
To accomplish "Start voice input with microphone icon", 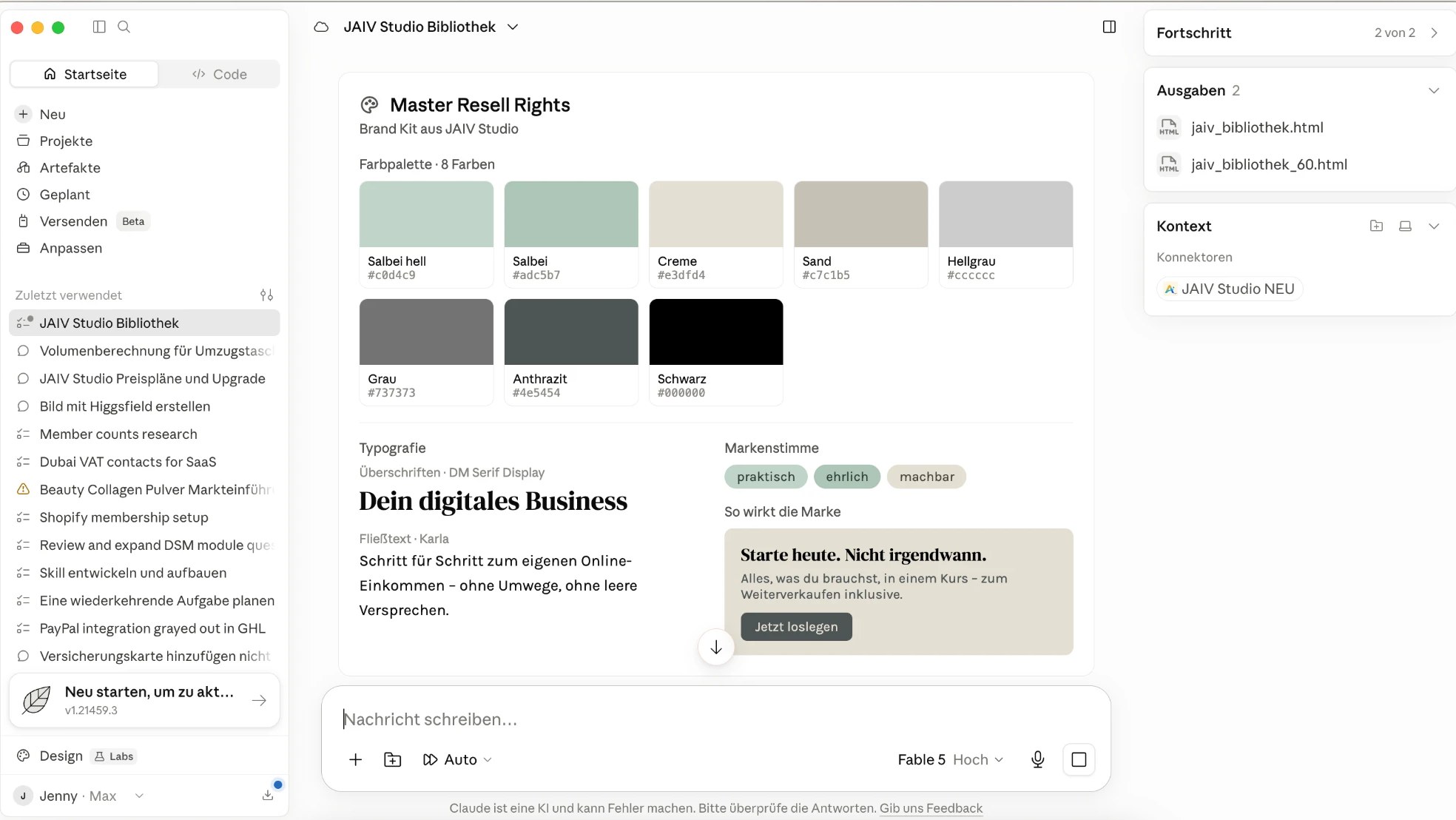I will coord(1038,759).
